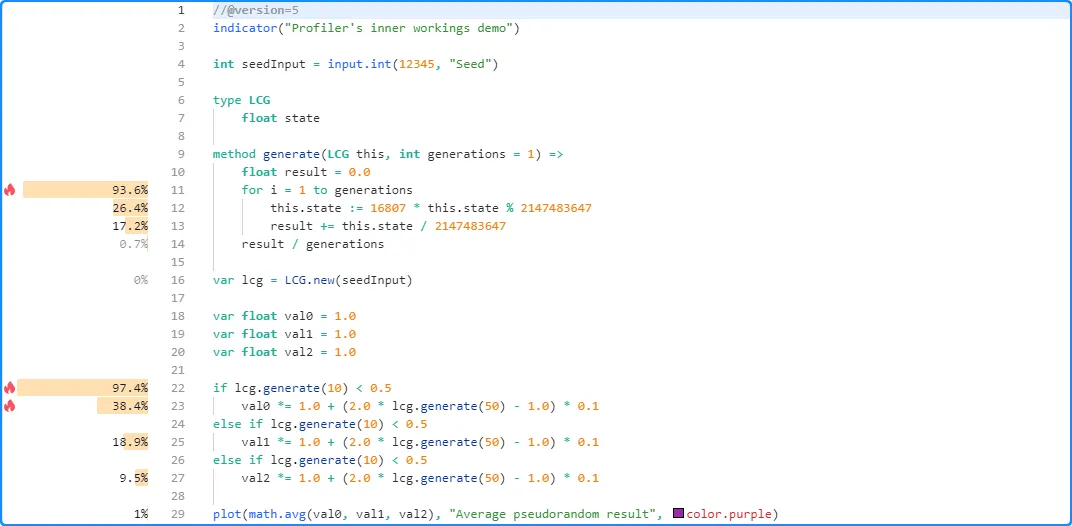Place cursor on the //@version=5 comment
The height and width of the screenshot is (526, 1072).
pyautogui.click(x=255, y=10)
